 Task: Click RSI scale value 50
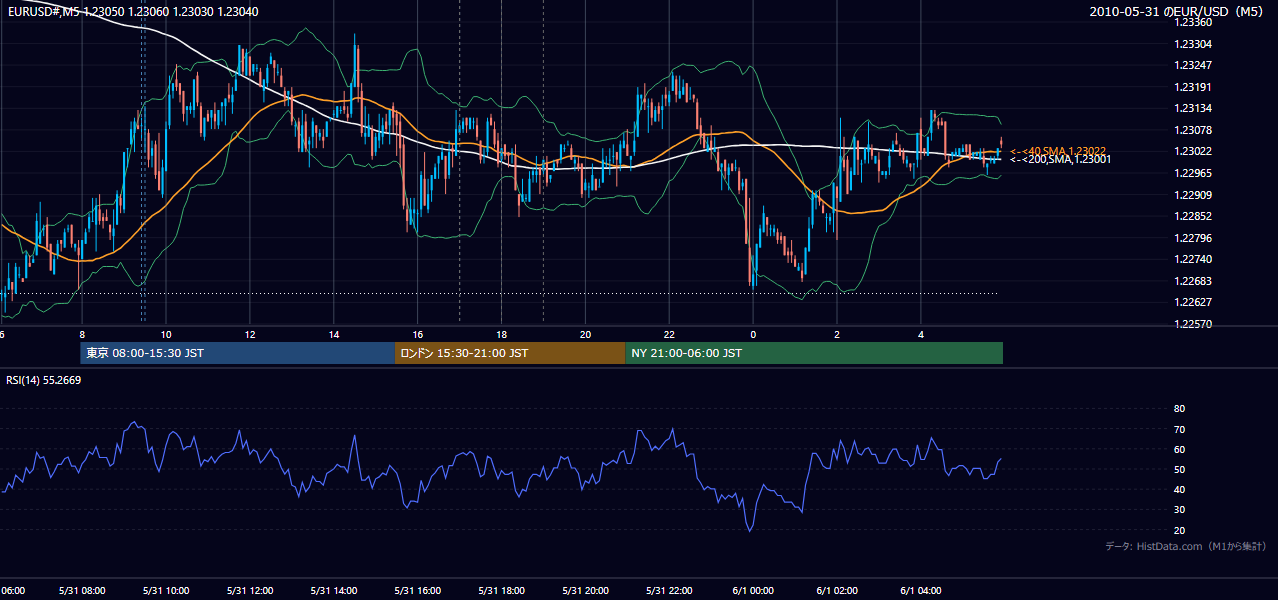click(1179, 469)
